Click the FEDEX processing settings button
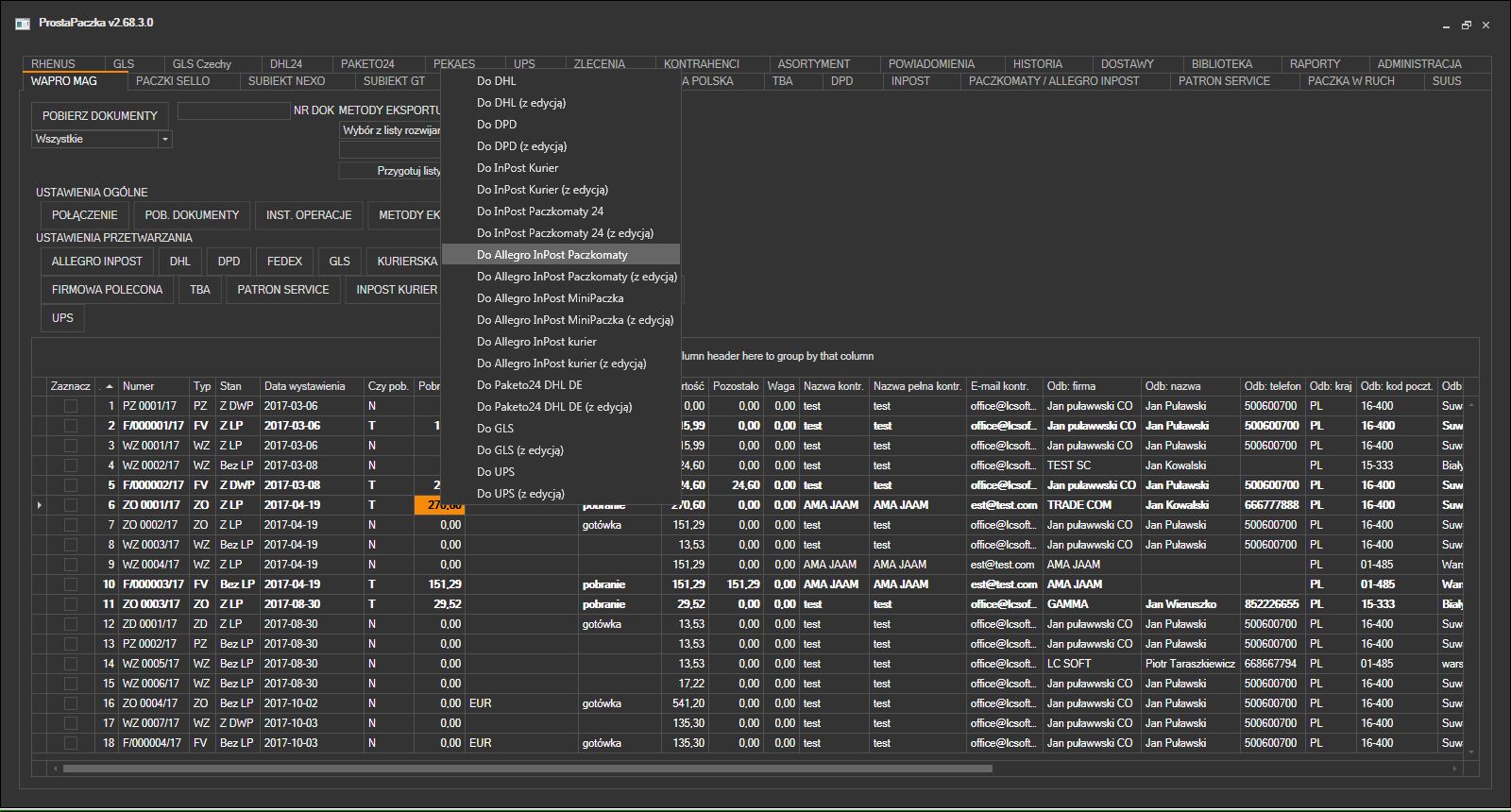 285,262
